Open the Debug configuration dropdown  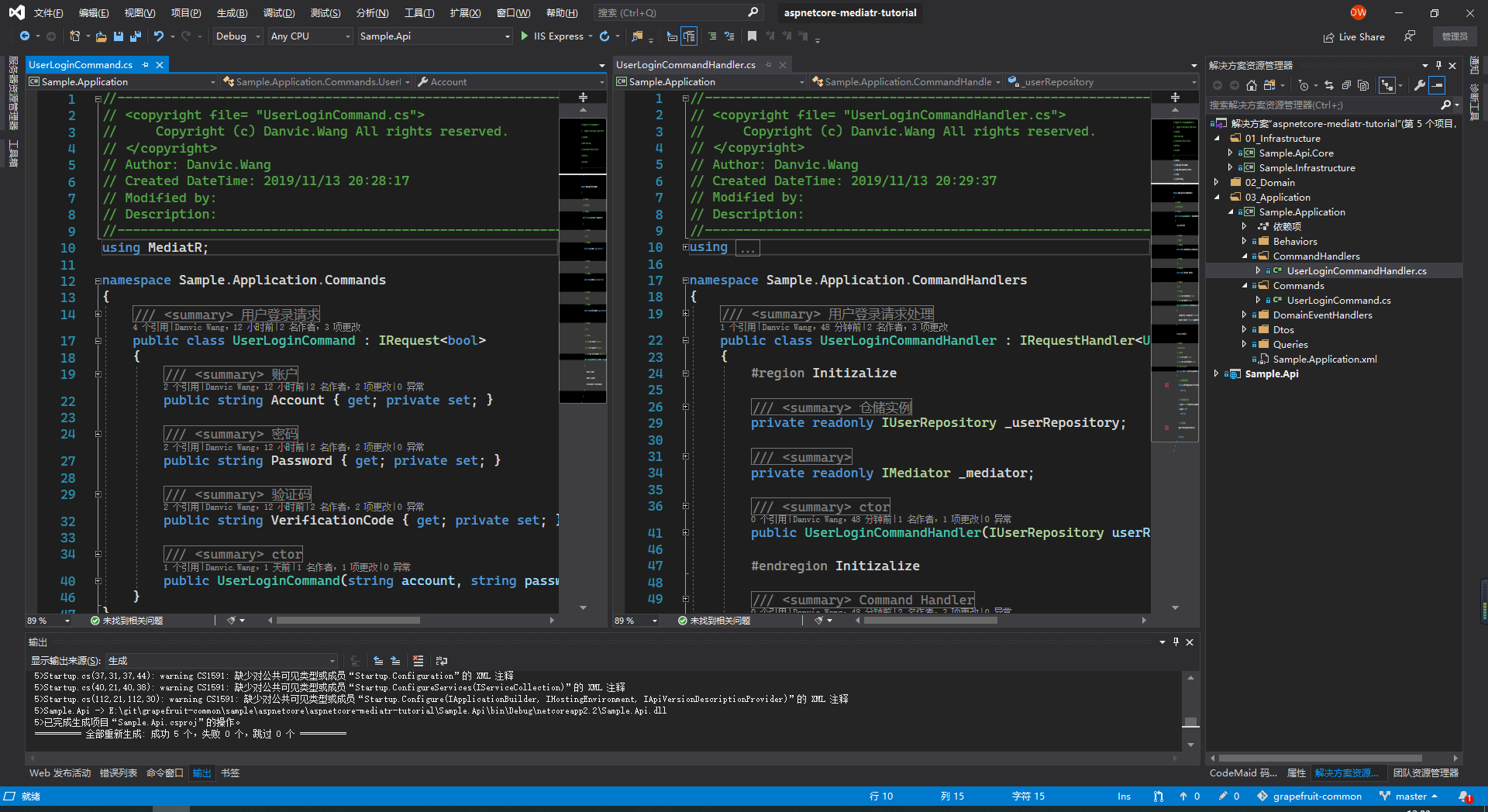coord(238,36)
